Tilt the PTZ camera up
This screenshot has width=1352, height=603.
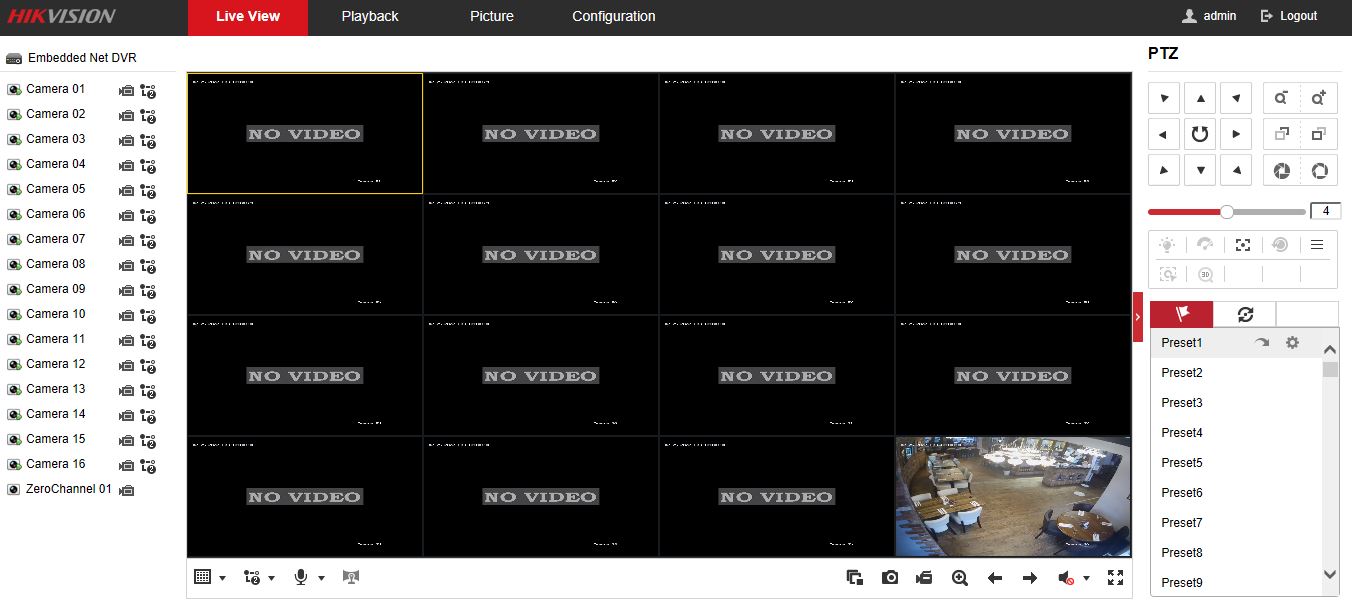click(1200, 98)
